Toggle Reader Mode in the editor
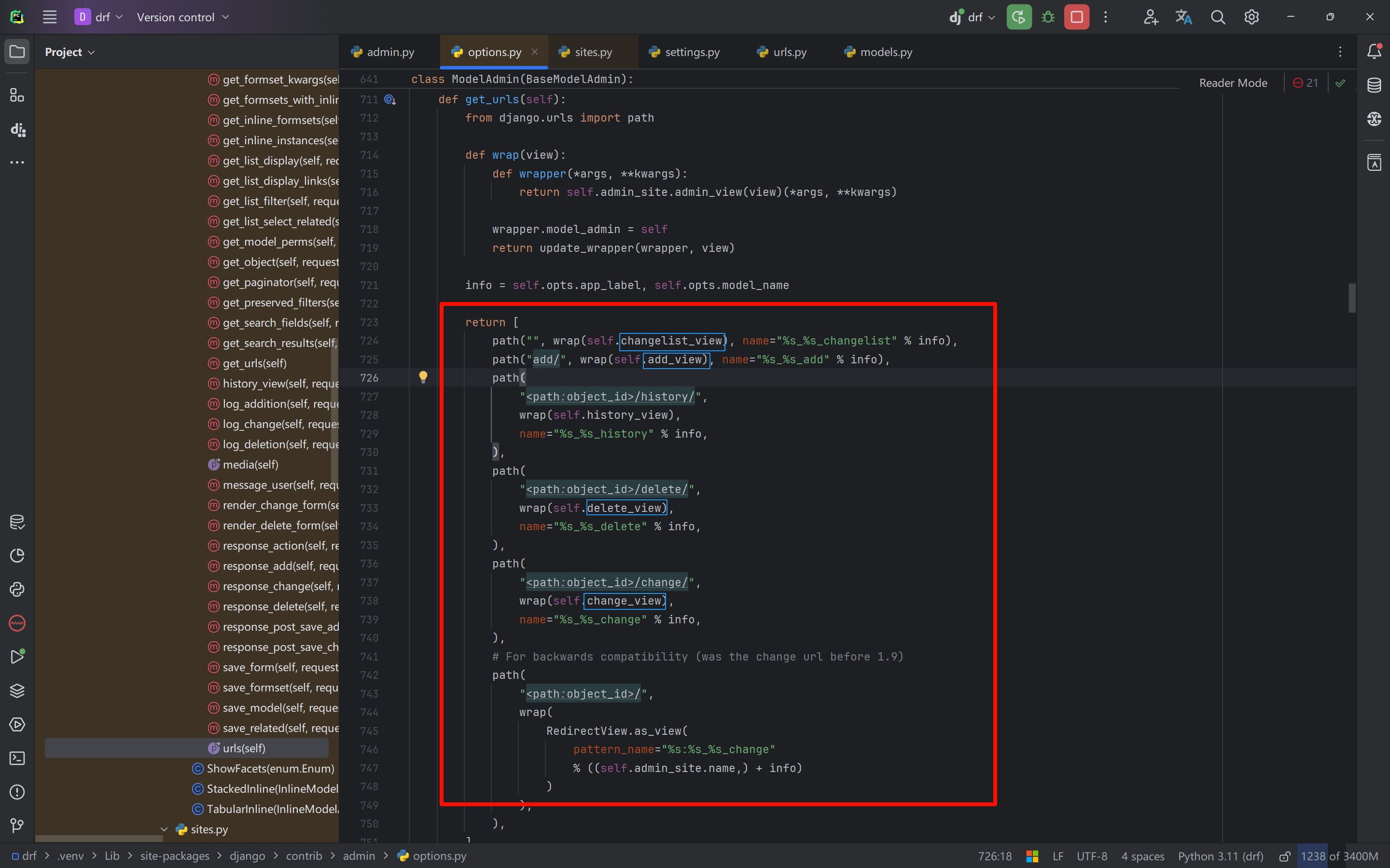The image size is (1390, 868). tap(1233, 83)
